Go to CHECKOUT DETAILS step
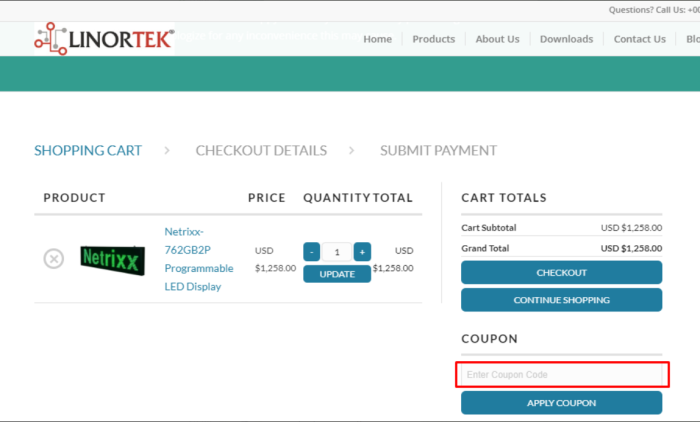 click(x=261, y=150)
